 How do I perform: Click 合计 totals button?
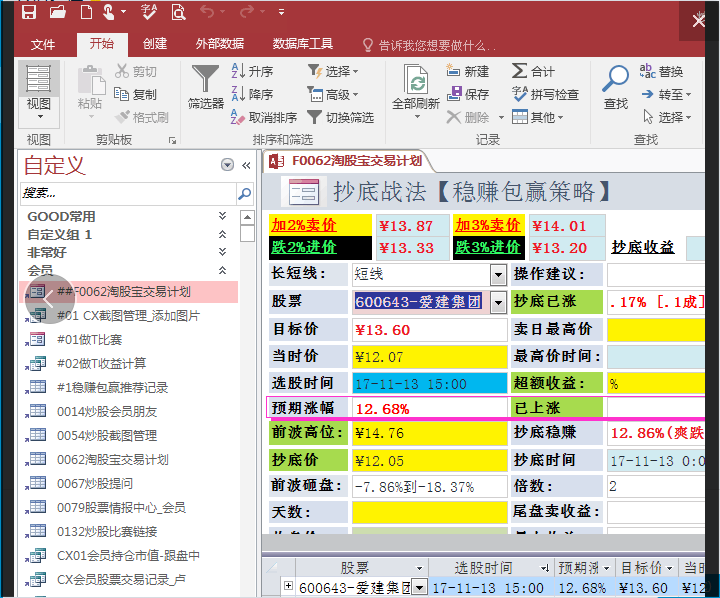click(533, 71)
